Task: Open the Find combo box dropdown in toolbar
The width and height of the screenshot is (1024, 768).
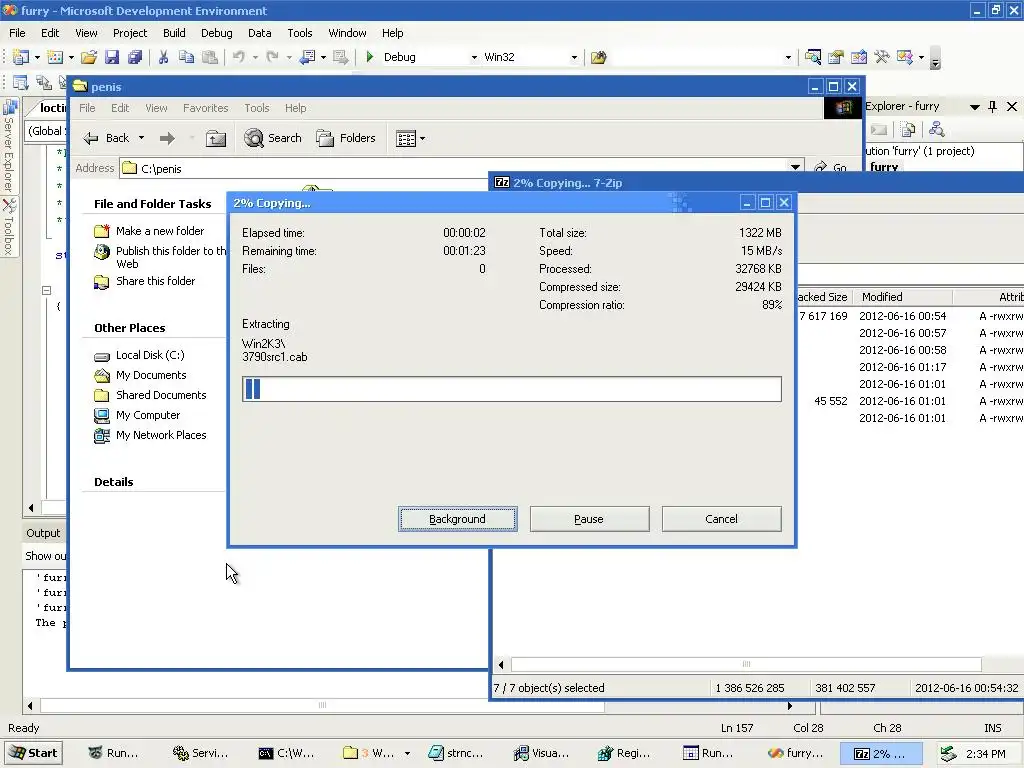Action: 788,57
